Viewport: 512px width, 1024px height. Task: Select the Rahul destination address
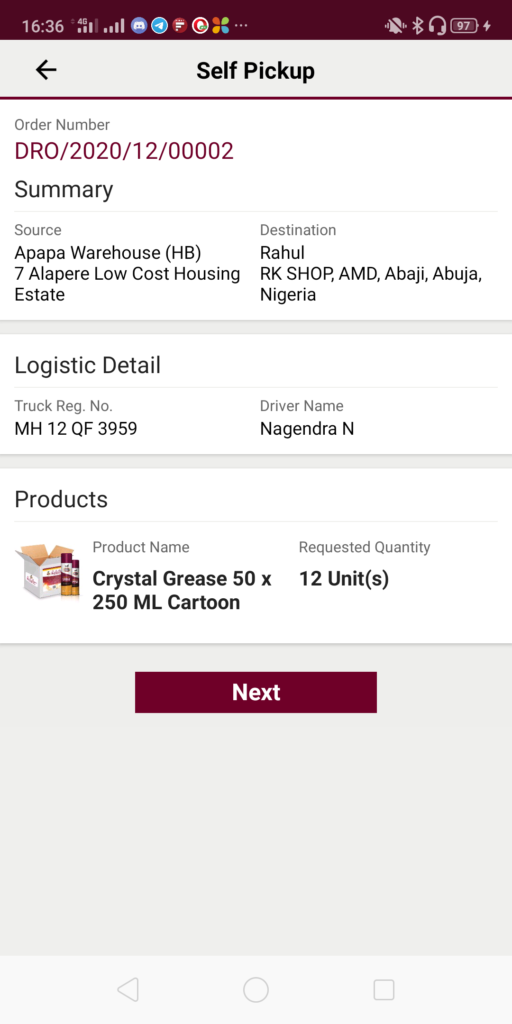click(371, 274)
